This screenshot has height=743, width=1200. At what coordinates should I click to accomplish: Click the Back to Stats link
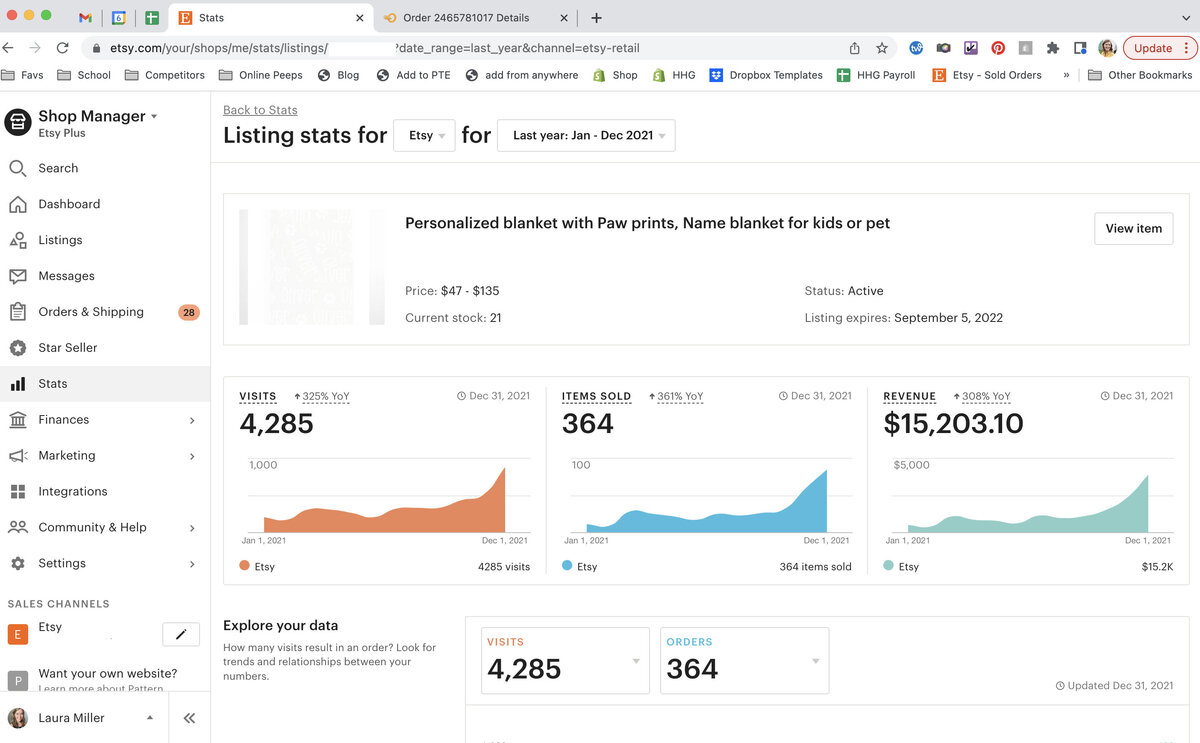coord(260,110)
